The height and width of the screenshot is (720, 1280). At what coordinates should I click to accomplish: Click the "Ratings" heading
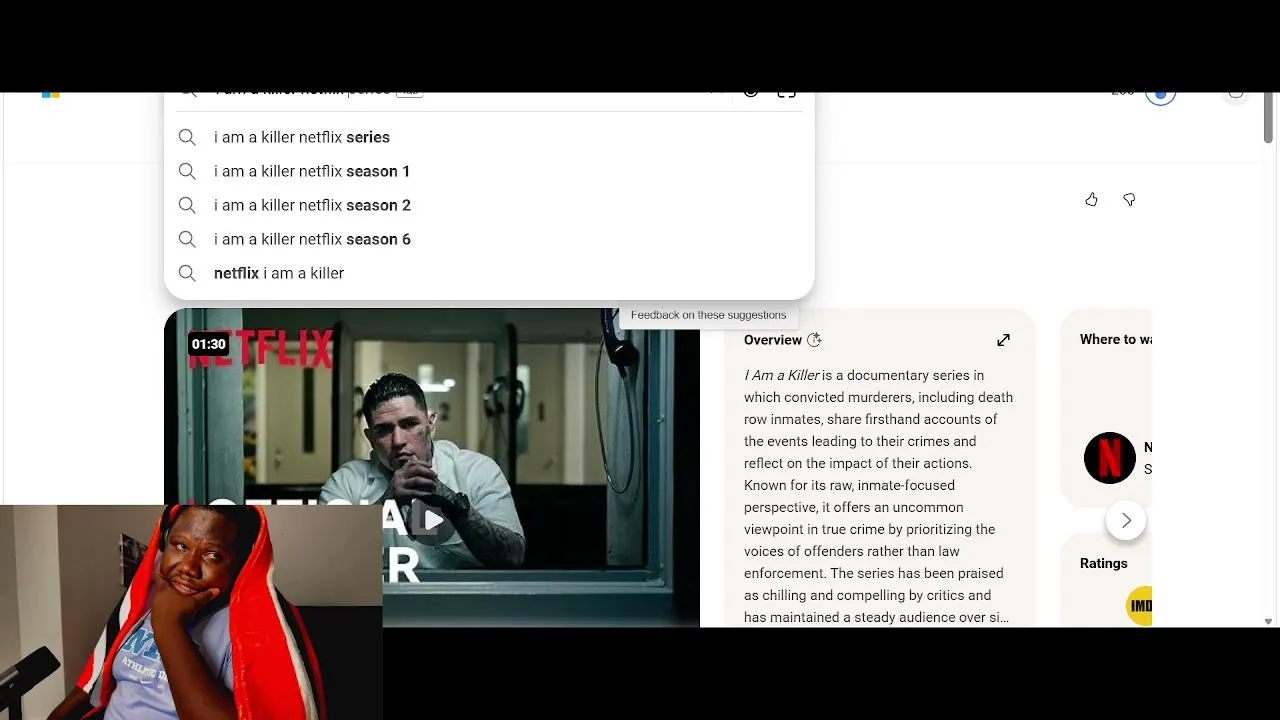point(1103,564)
